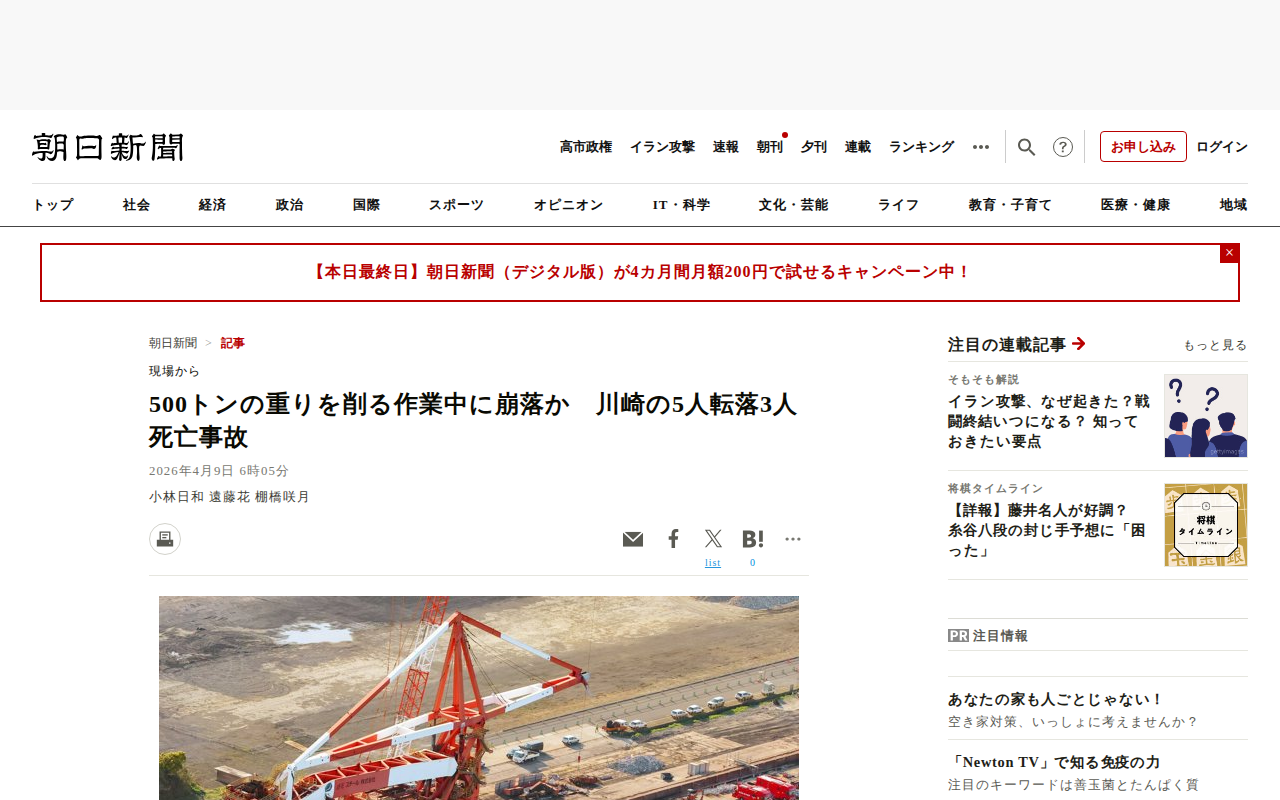Screen dimensions: 1280x800
Task: Follow red arrow beside 注目の連載記事
Action: (1078, 344)
